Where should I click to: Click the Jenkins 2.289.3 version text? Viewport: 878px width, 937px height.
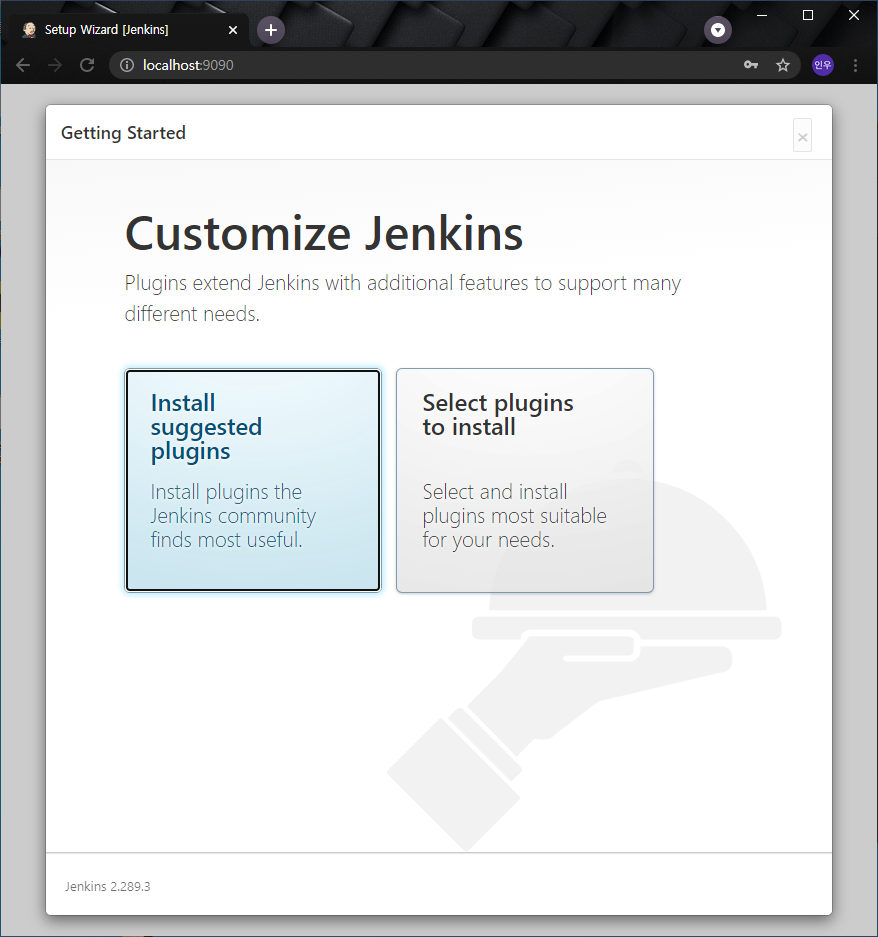coord(108,886)
